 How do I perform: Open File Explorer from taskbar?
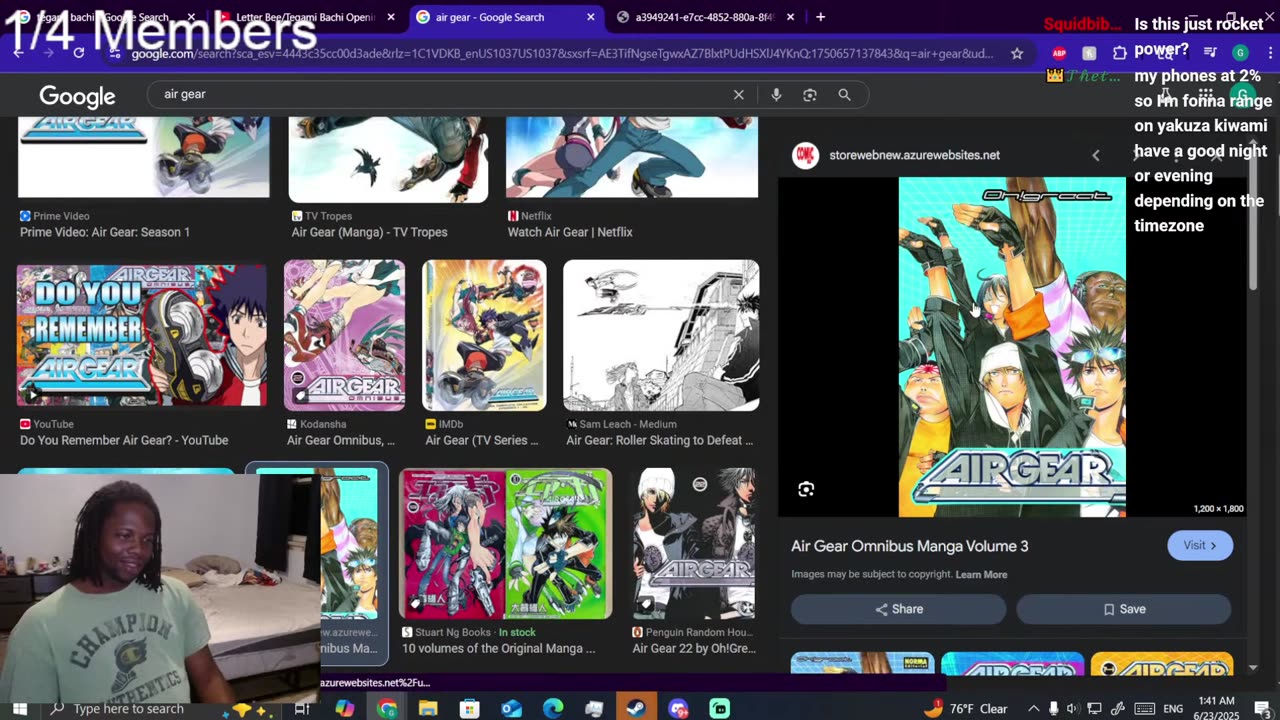428,709
